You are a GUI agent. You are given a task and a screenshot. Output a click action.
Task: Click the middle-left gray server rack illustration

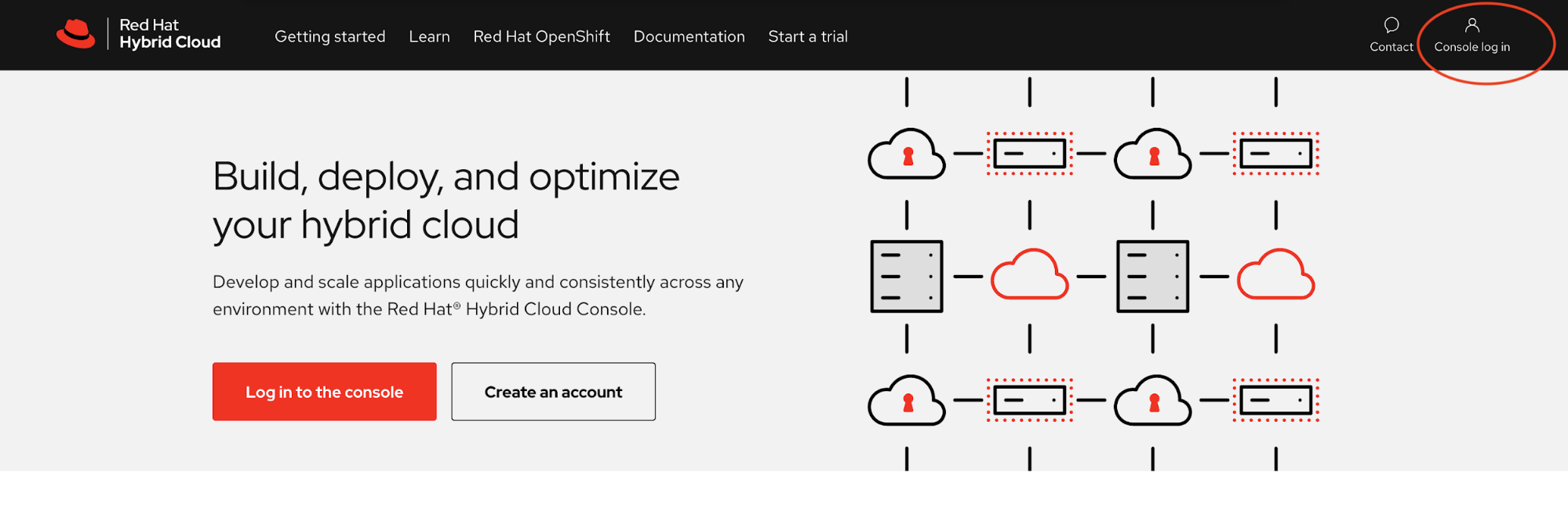(907, 277)
